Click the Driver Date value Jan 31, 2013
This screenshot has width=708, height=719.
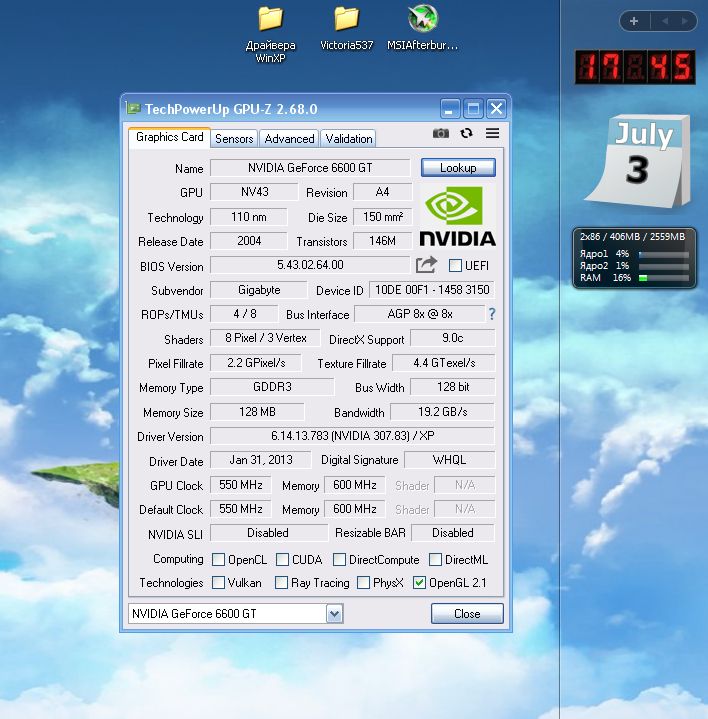tap(260, 460)
